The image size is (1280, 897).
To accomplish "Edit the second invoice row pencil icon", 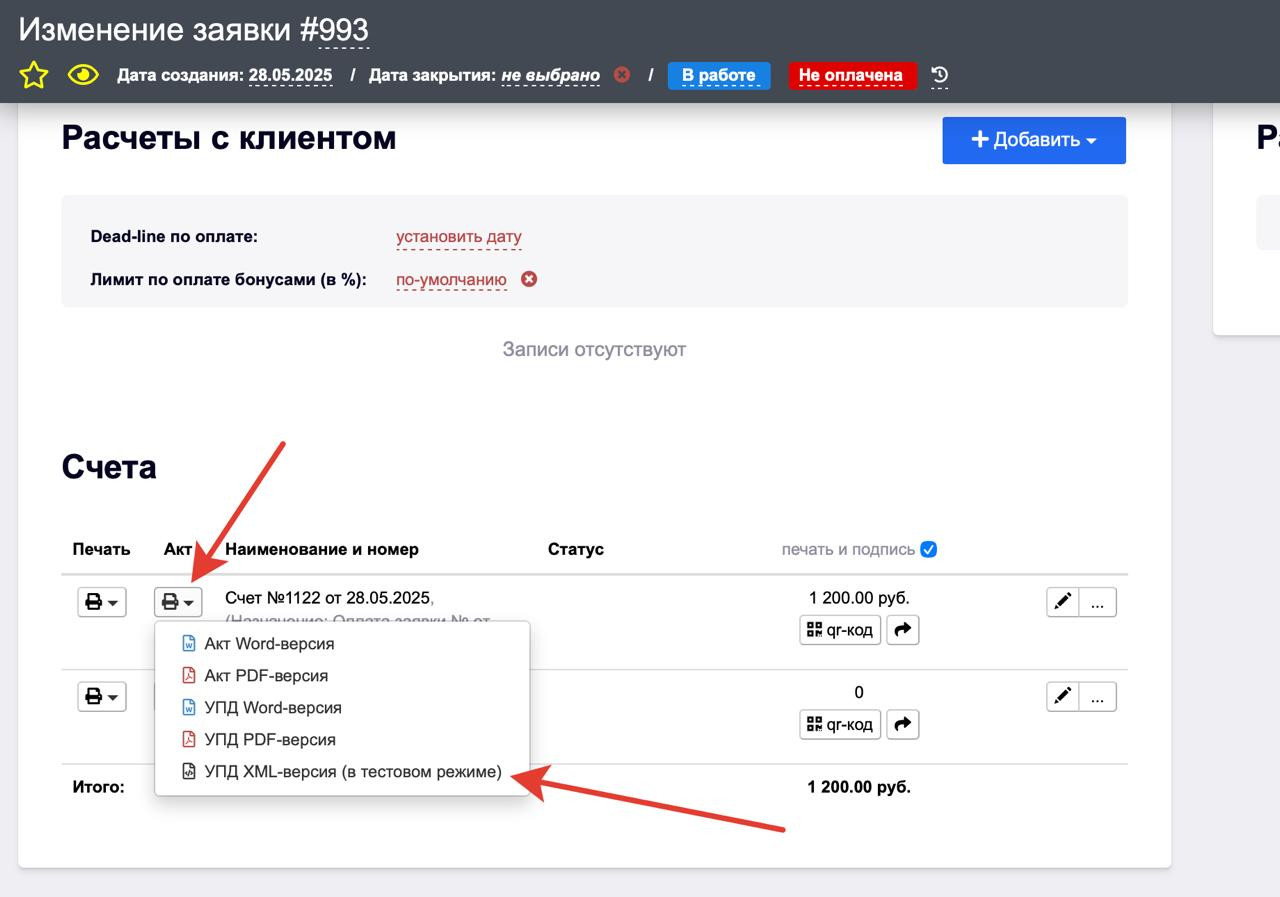I will coord(1063,696).
